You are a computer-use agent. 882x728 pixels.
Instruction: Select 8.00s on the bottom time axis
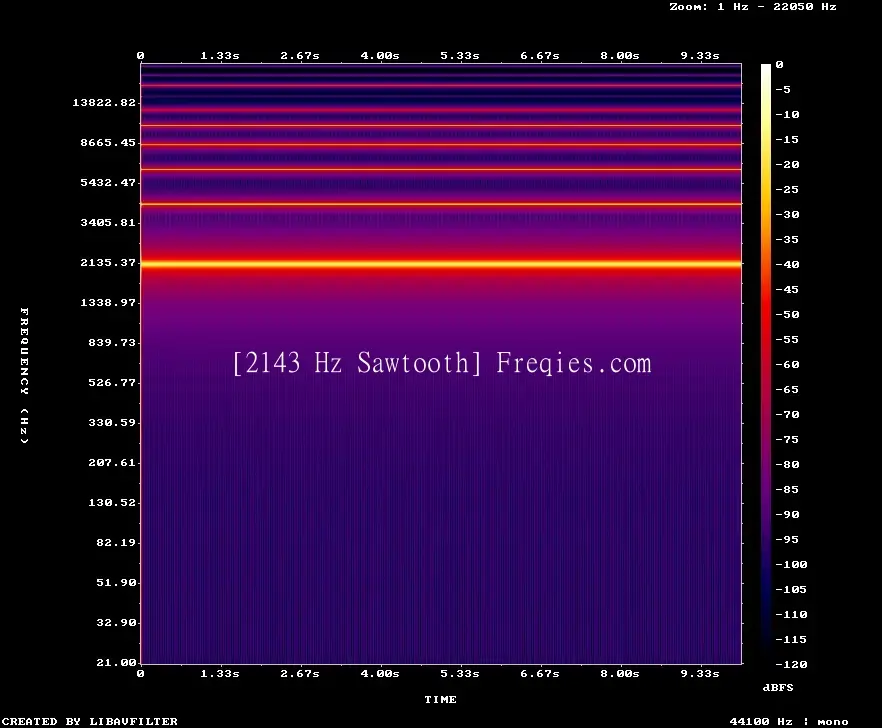click(619, 673)
